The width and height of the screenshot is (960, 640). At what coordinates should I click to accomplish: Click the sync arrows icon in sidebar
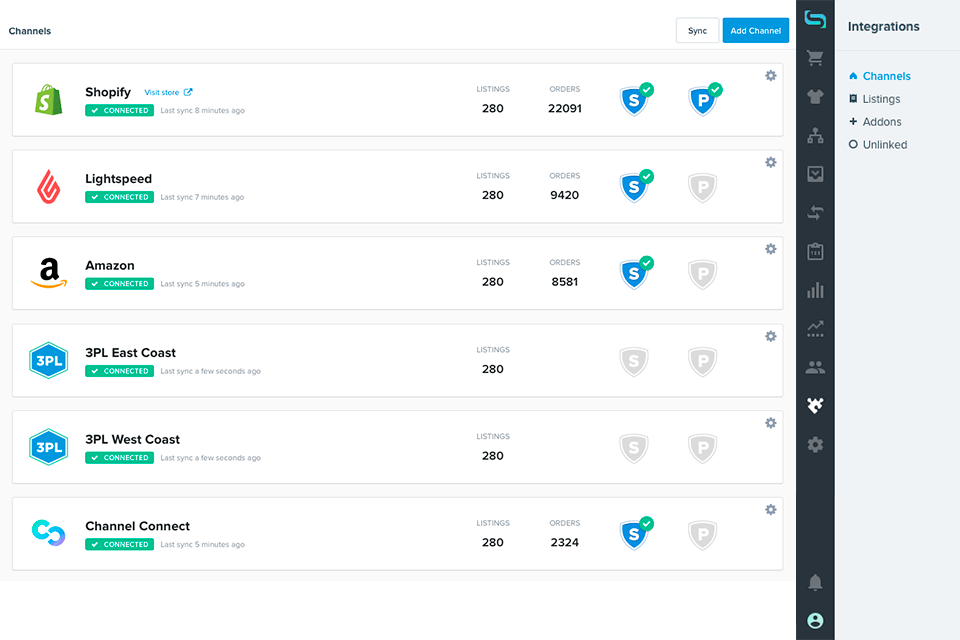tap(815, 212)
